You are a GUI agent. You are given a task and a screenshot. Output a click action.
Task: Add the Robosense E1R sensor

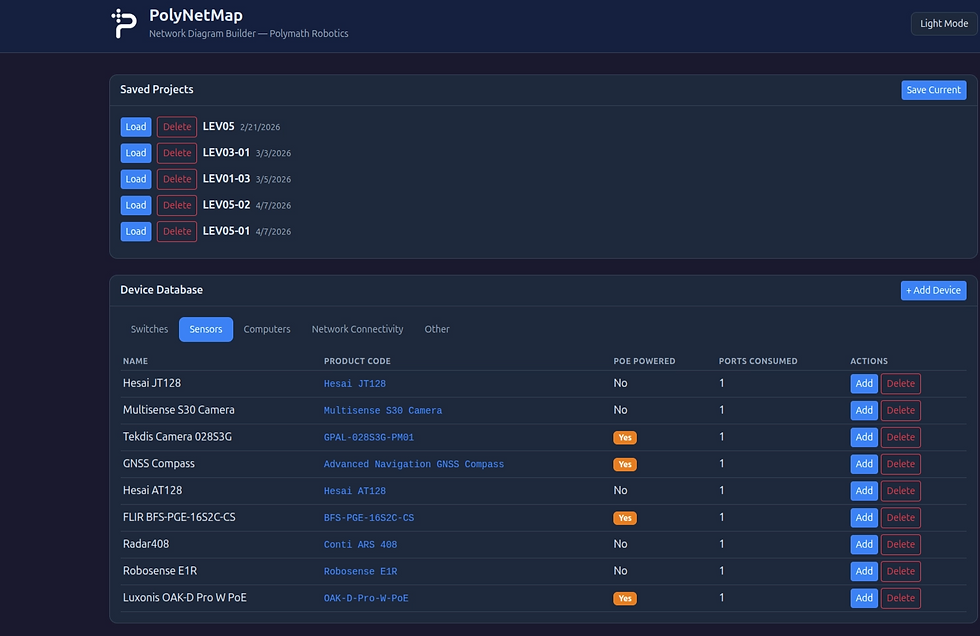coord(864,572)
